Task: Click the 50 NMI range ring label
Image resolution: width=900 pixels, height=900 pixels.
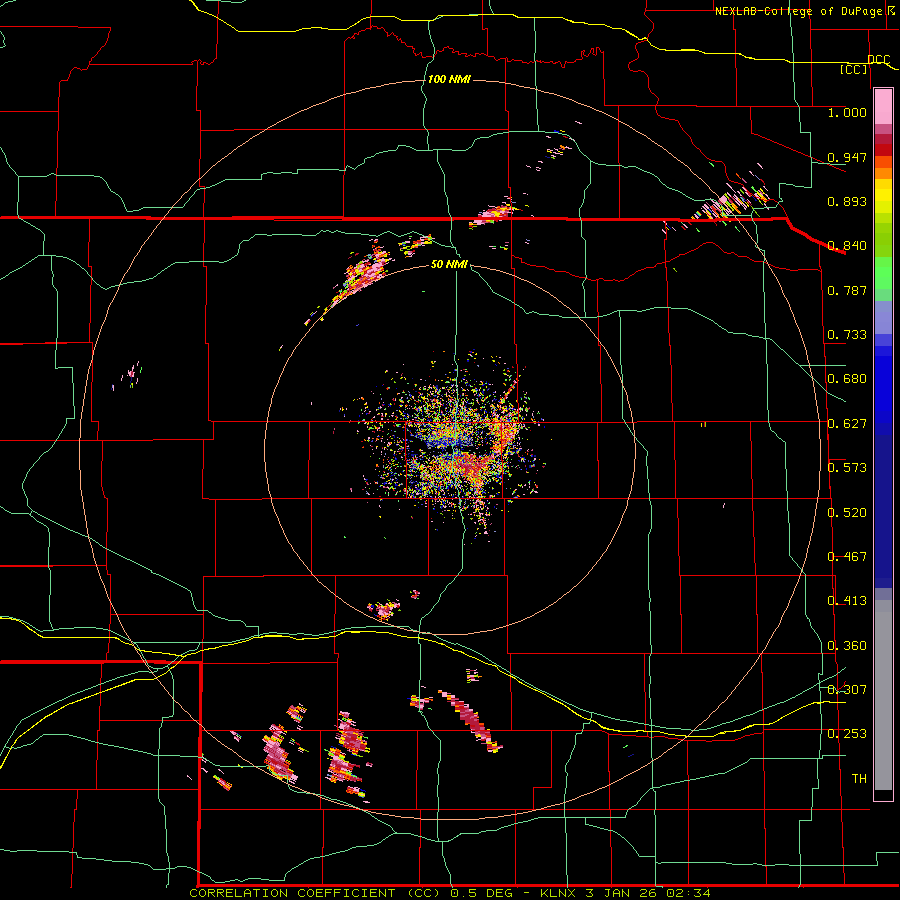Action: 449,264
